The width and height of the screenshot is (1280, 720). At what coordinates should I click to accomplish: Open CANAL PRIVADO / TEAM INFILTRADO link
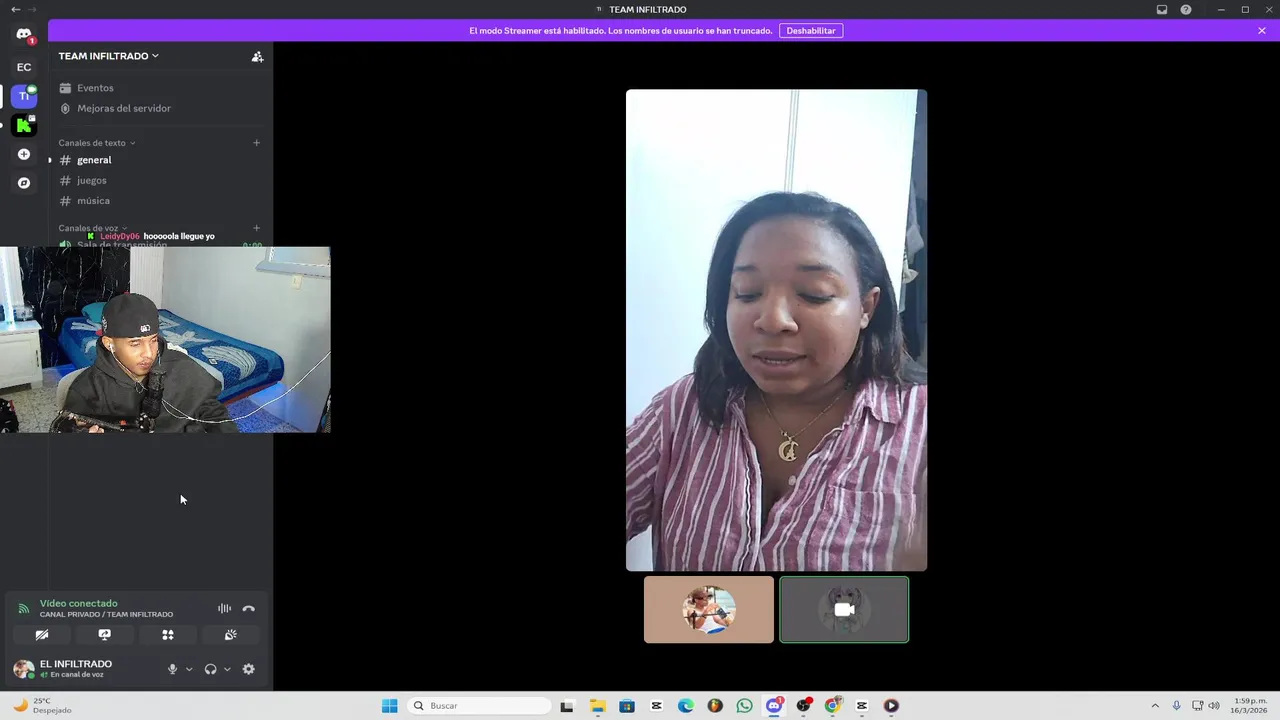[x=106, y=614]
